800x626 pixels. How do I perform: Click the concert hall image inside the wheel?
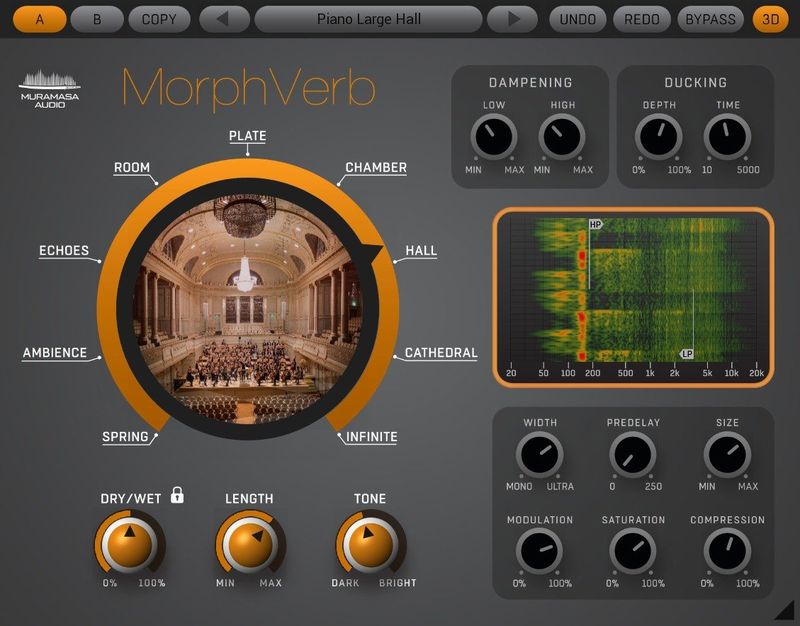pos(250,300)
